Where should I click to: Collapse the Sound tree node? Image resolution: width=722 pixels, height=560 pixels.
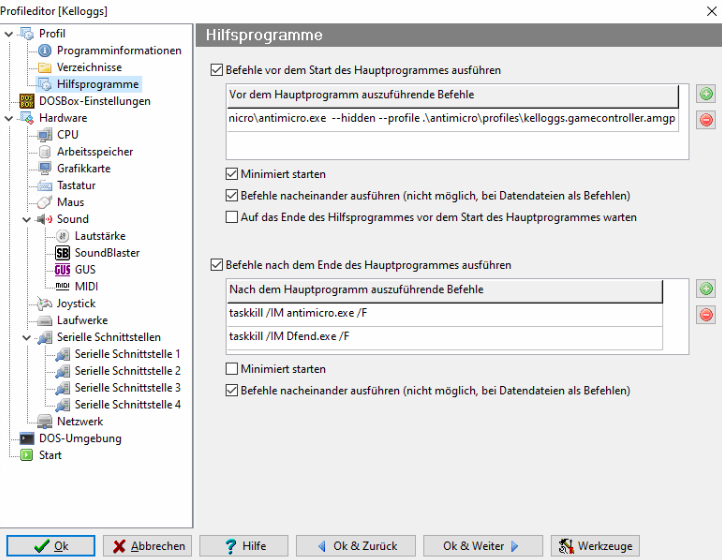tap(27, 219)
